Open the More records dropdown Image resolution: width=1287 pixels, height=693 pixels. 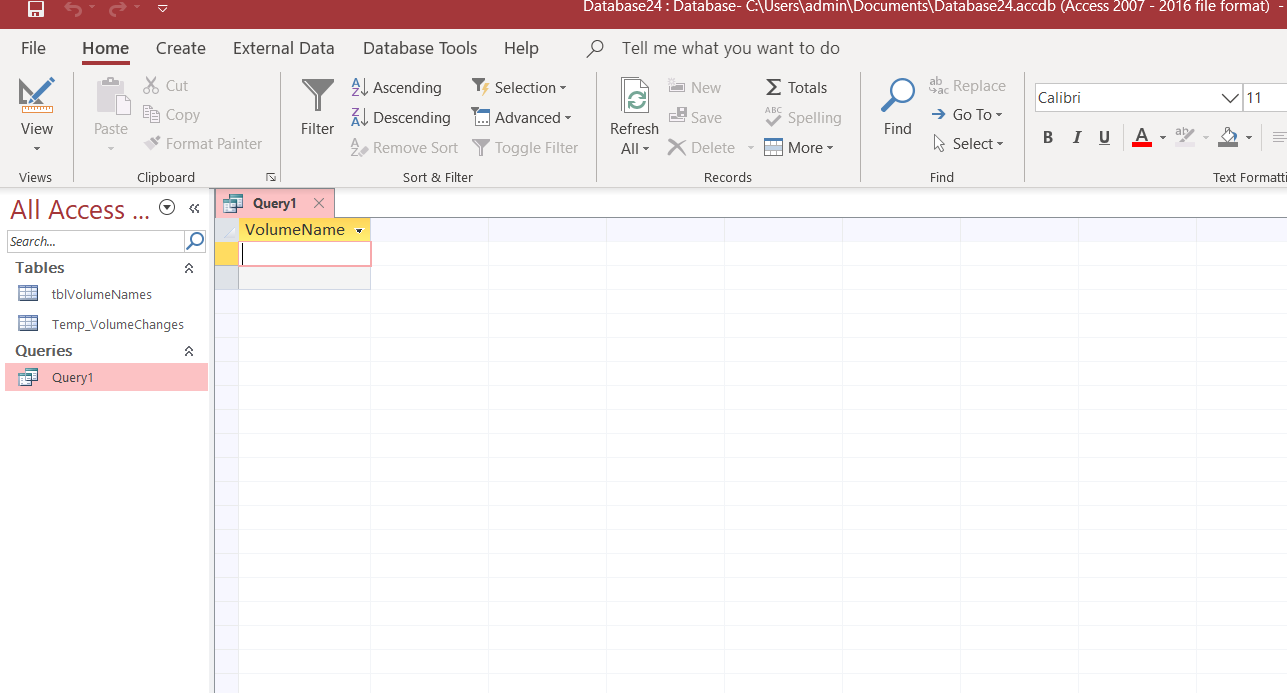pos(798,148)
